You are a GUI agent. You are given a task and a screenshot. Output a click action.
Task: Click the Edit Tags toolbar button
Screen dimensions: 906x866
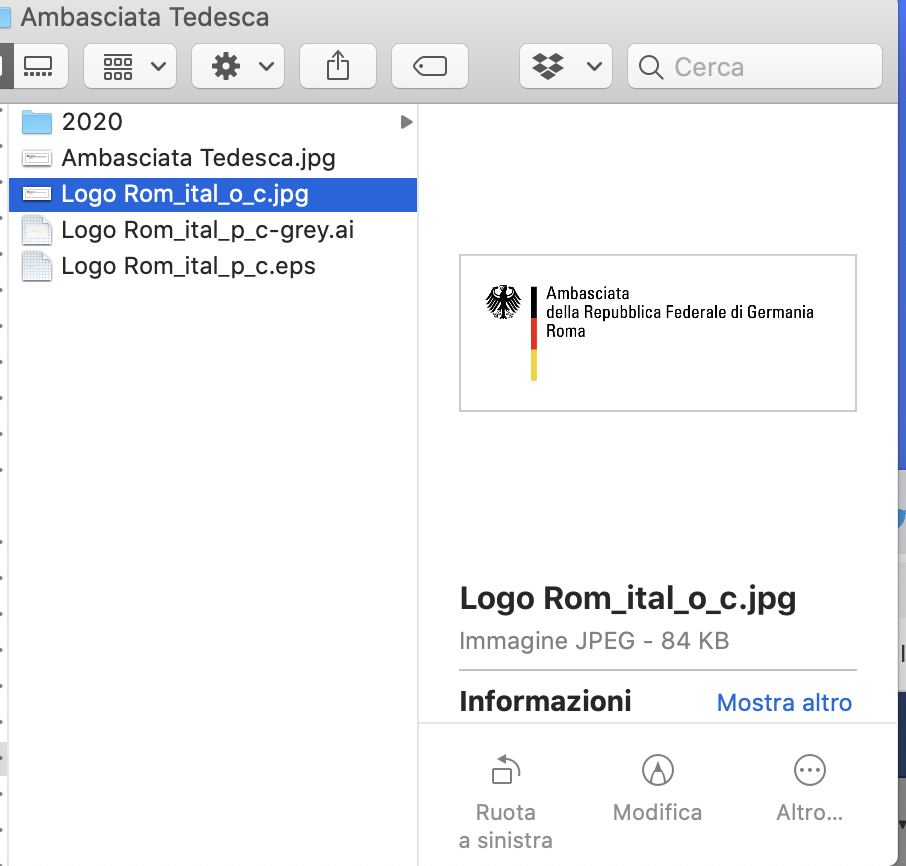430,66
